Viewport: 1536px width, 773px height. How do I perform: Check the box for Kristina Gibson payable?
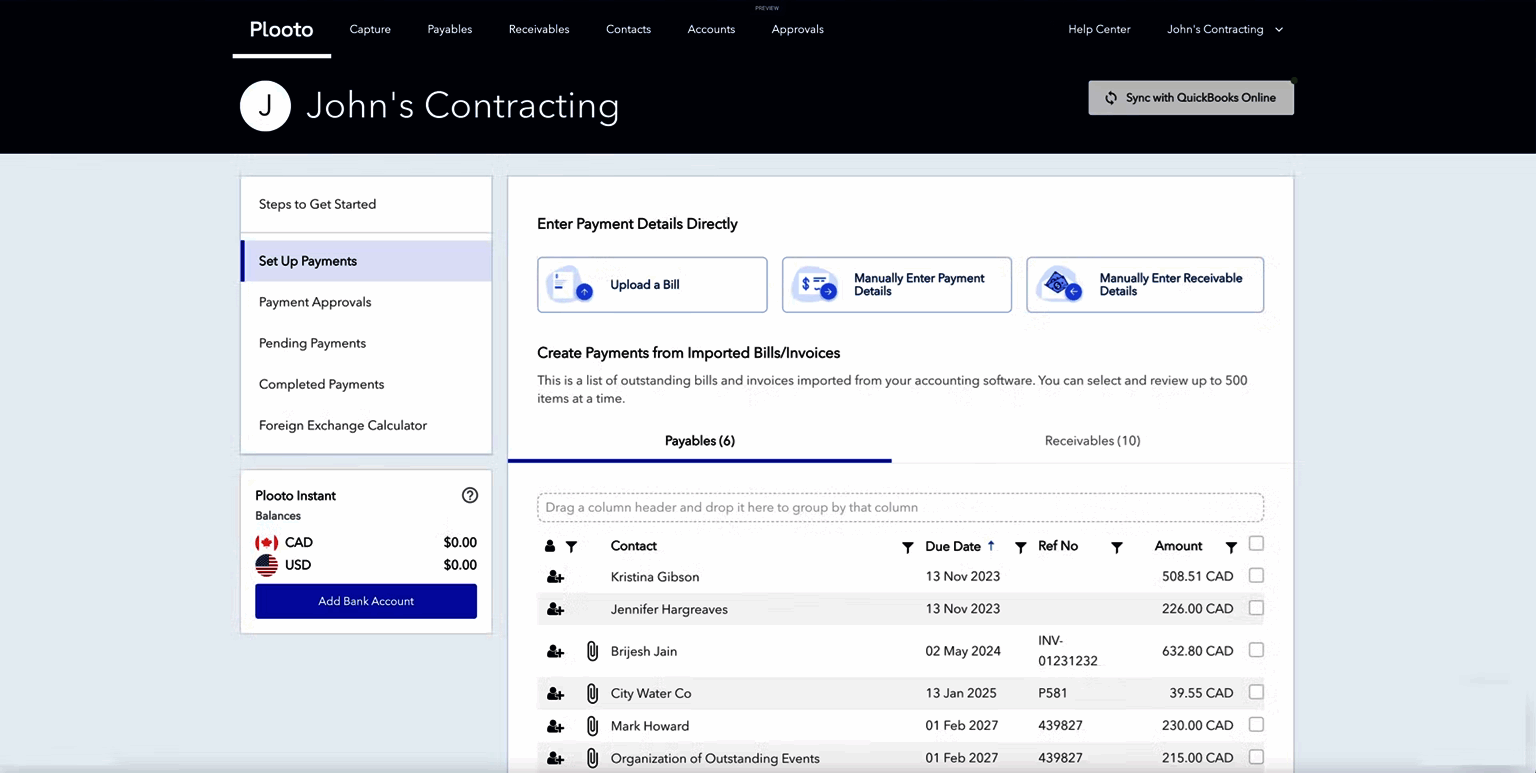tap(1256, 576)
